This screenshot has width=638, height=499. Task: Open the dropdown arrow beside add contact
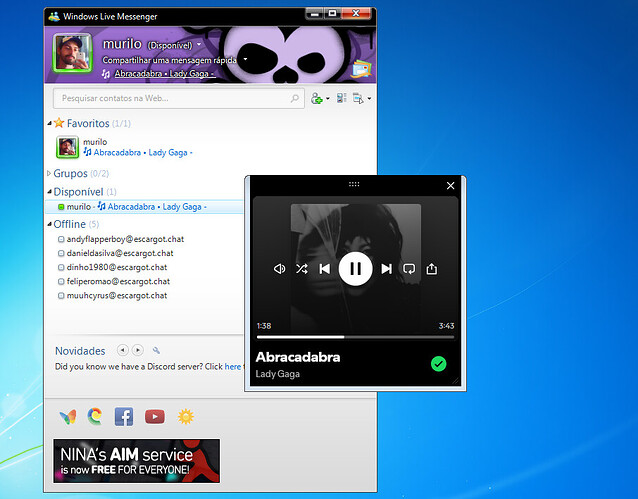point(328,98)
